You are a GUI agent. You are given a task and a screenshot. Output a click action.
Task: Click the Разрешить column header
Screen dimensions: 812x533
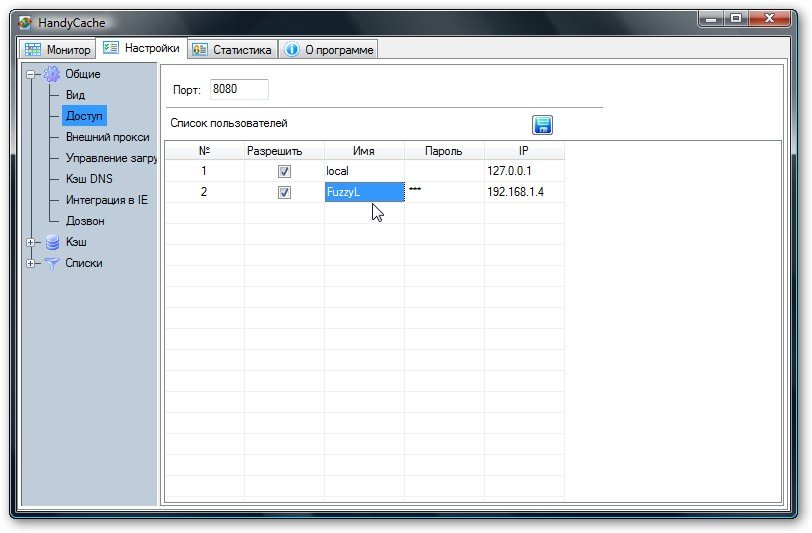click(x=284, y=151)
